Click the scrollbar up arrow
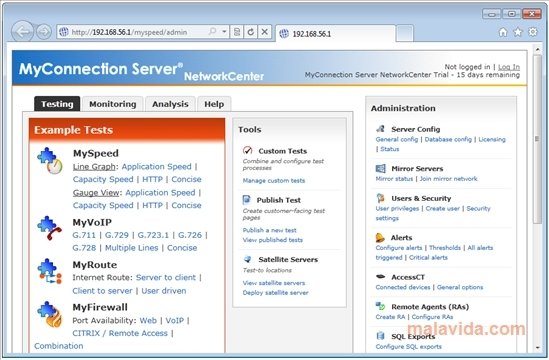549x360 pixels. coord(537,50)
